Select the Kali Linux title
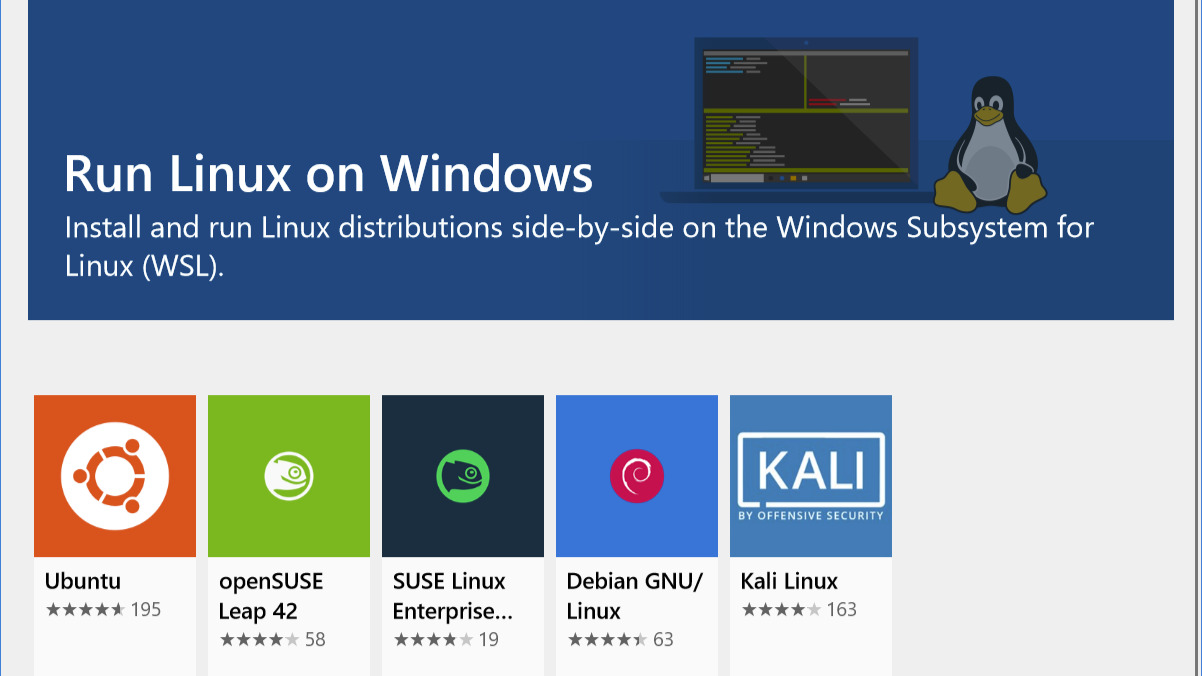 (x=789, y=581)
